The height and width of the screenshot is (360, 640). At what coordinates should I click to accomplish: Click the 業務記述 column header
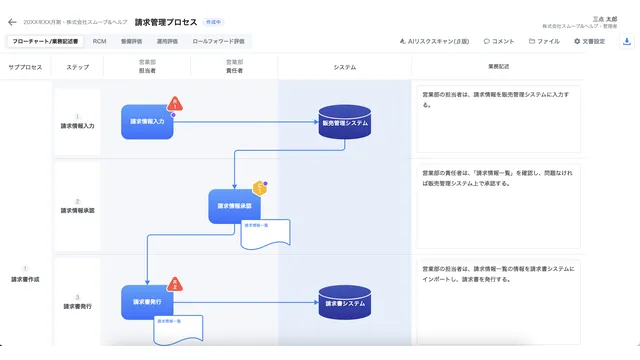(498, 66)
